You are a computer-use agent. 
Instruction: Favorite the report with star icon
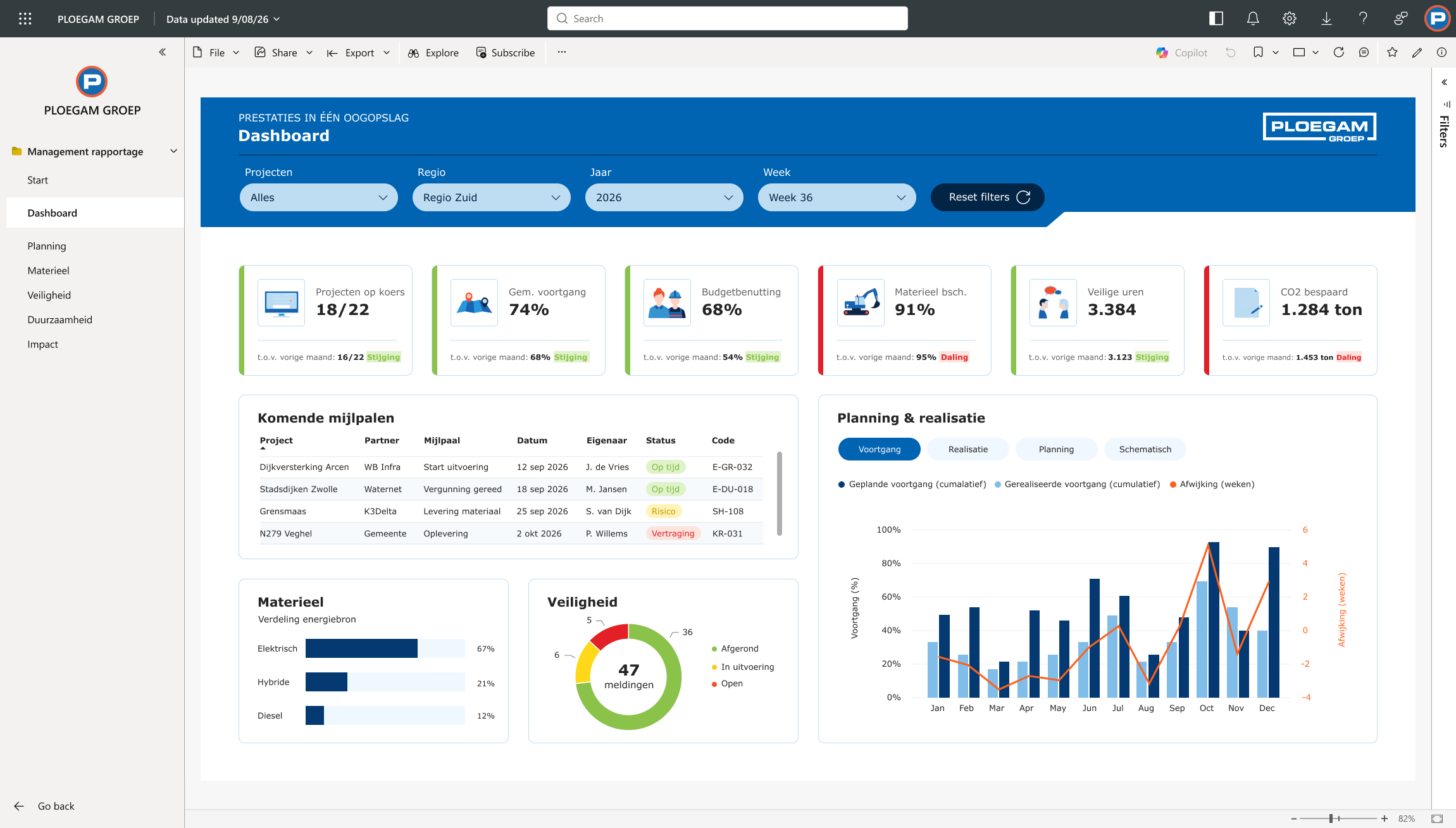point(1392,53)
